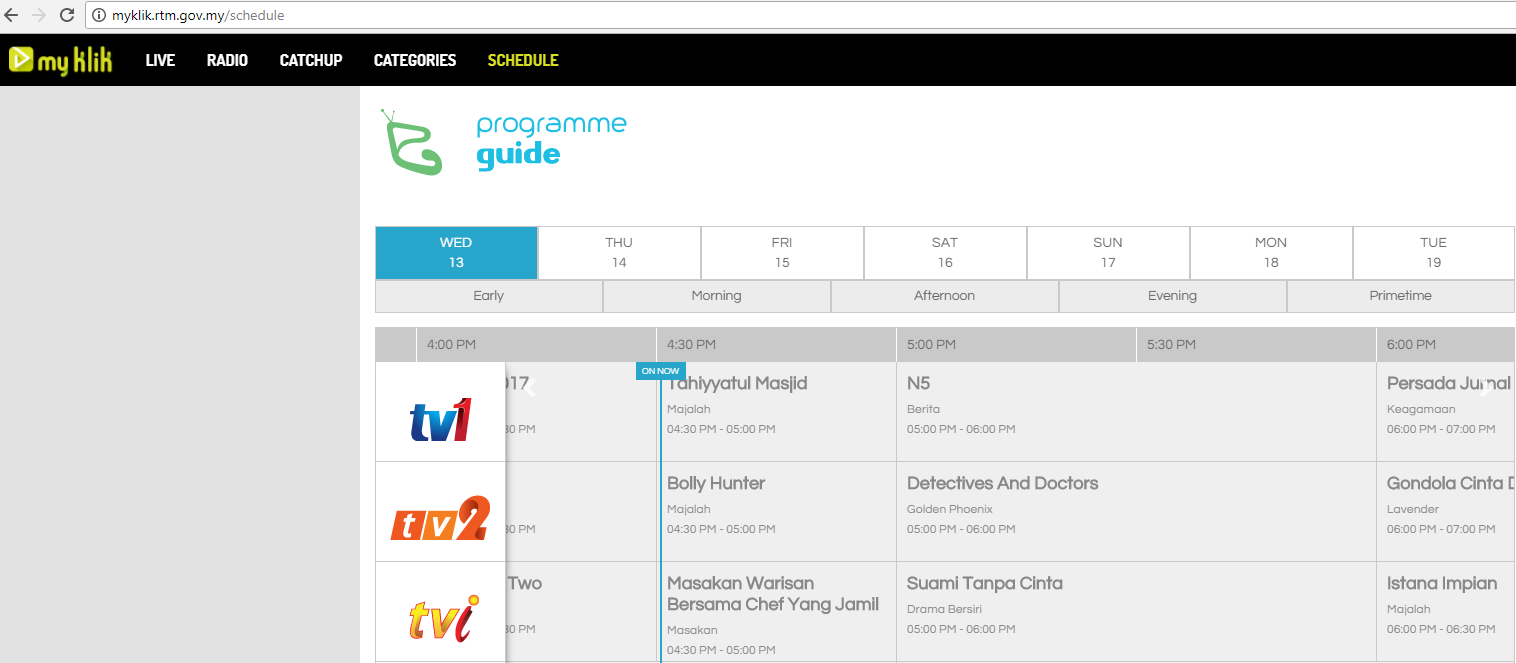Select the WED 13 day tab

coord(456,253)
